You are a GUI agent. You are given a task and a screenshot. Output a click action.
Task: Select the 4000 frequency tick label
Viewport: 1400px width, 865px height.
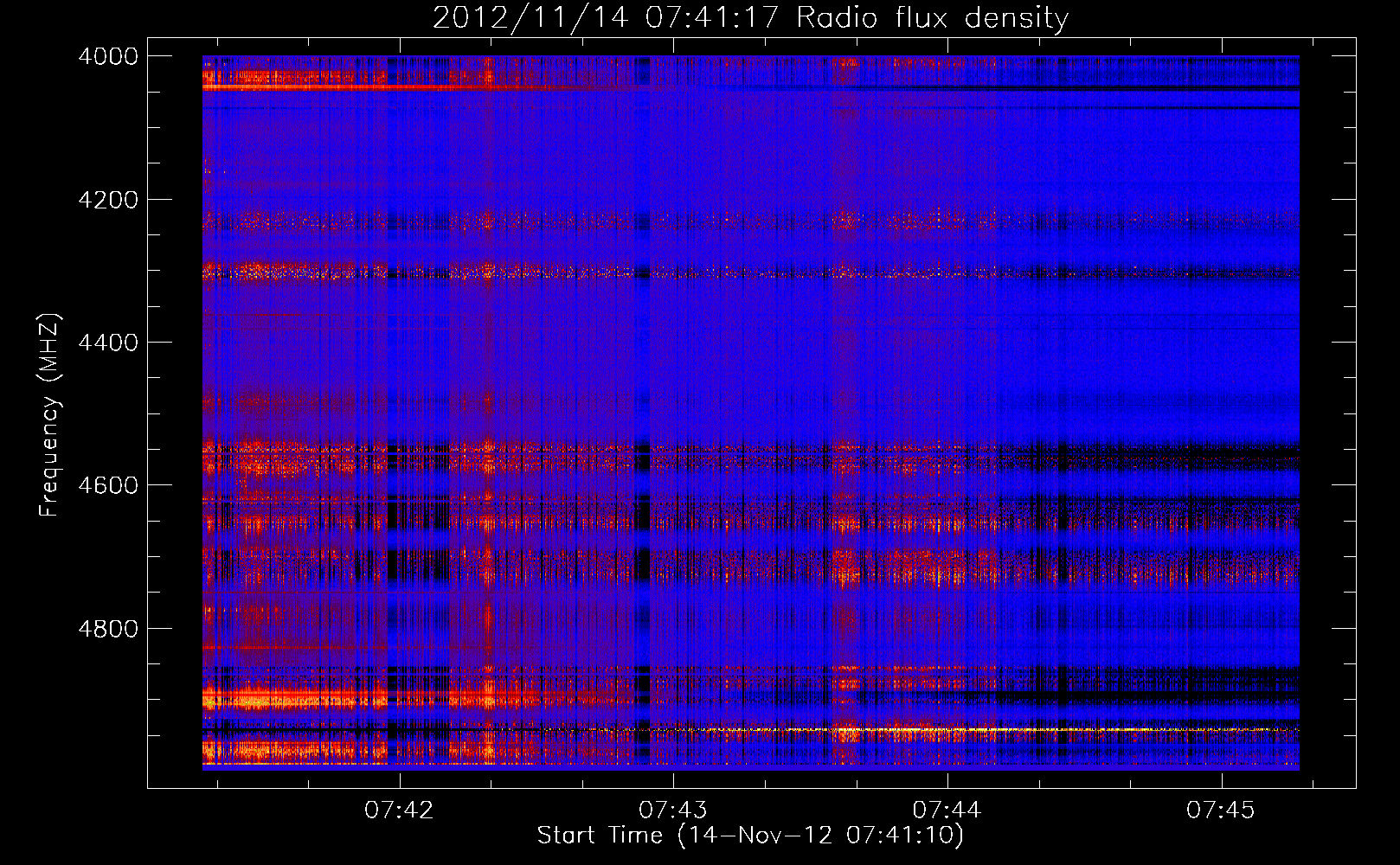coord(108,56)
